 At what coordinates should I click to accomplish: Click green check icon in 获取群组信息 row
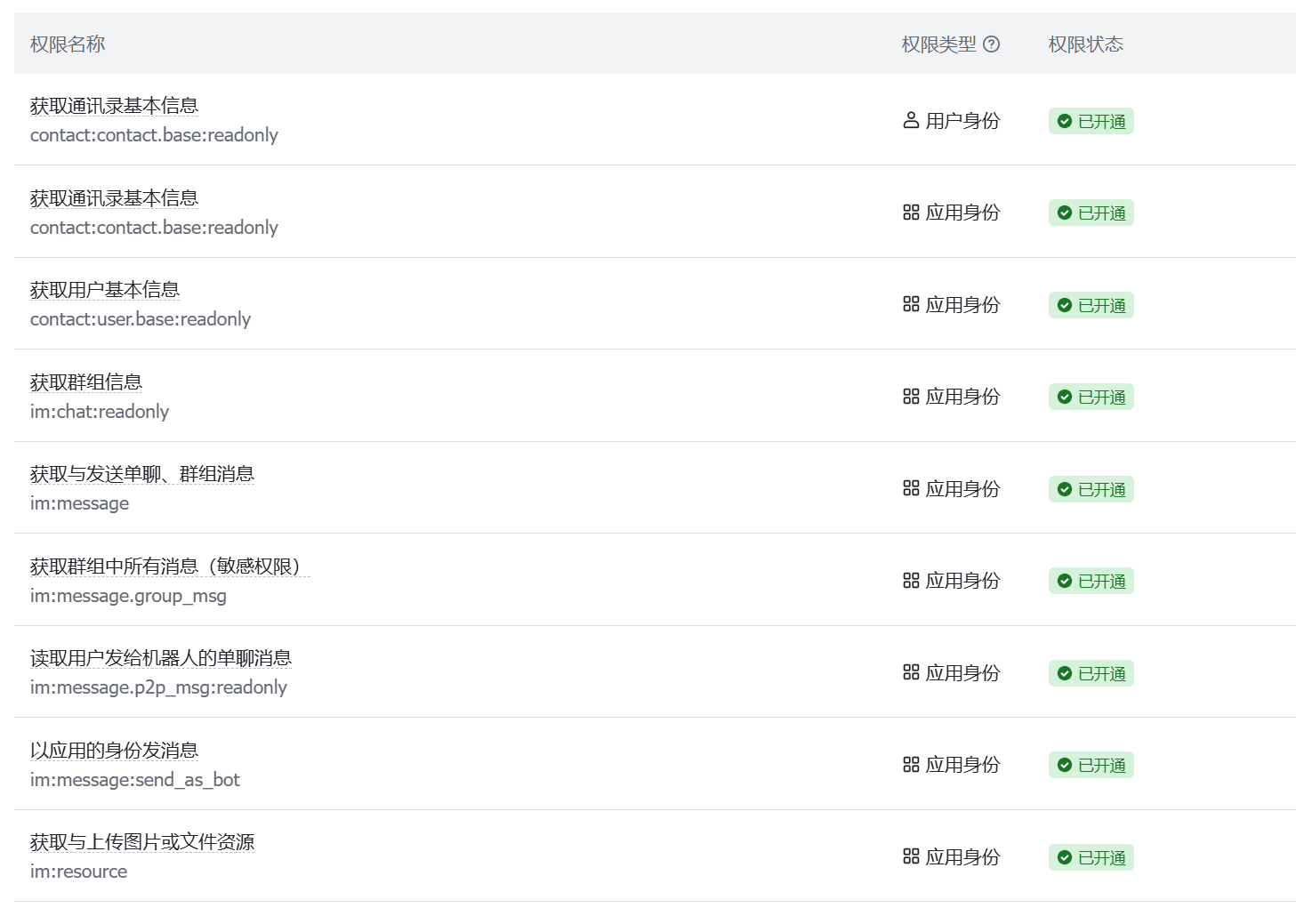coord(1065,397)
